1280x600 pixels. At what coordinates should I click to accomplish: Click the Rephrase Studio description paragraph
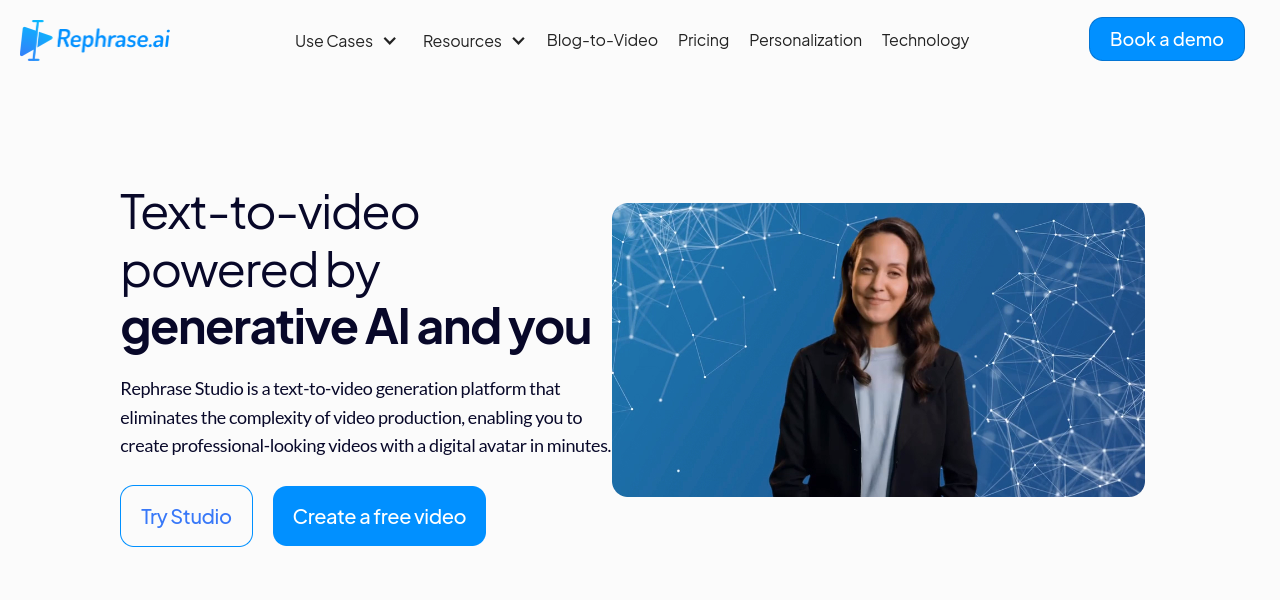point(365,417)
